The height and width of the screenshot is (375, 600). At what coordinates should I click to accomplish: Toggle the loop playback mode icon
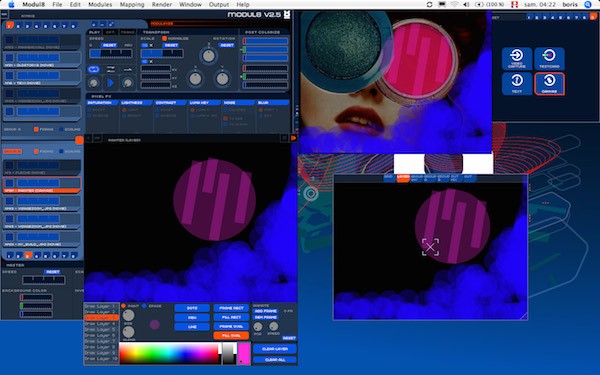click(94, 70)
